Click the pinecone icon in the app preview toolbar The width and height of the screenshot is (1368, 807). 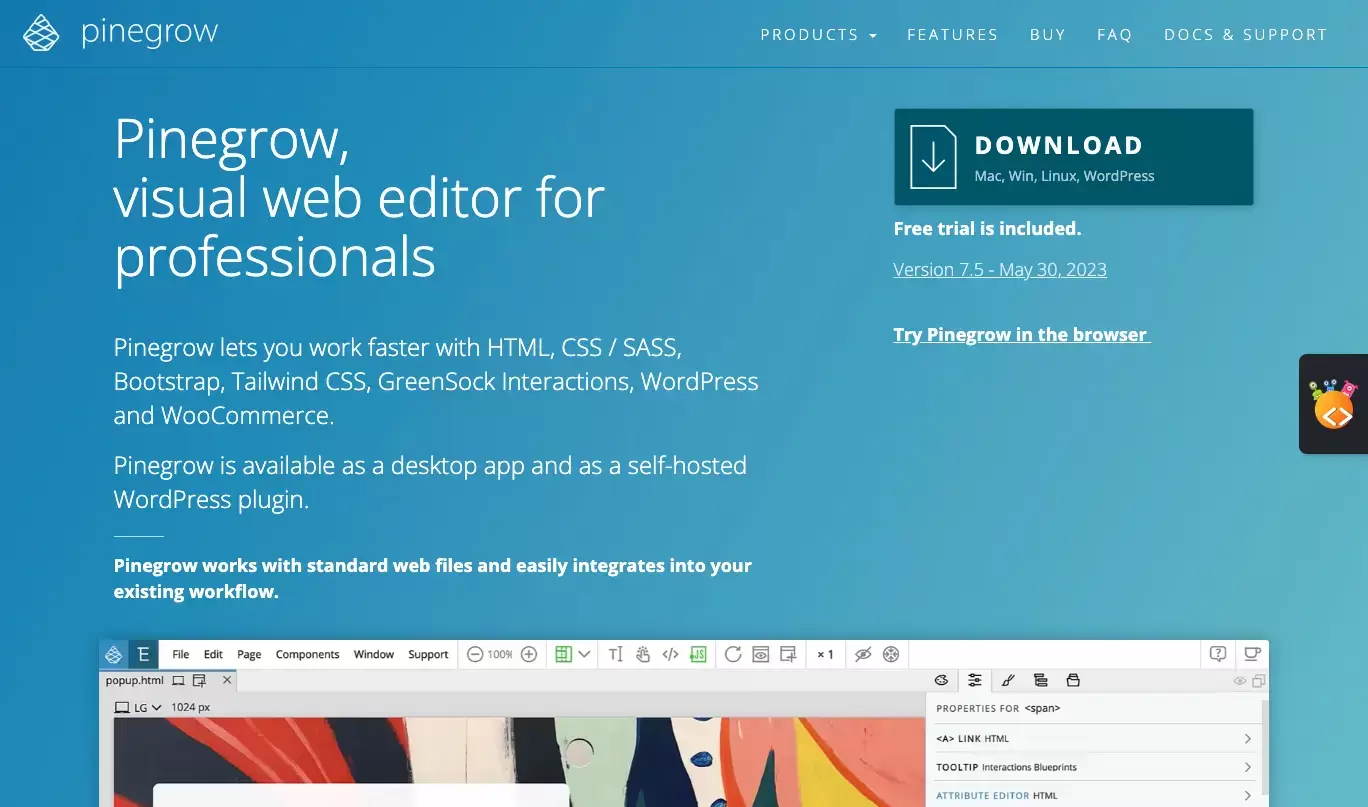[x=114, y=654]
